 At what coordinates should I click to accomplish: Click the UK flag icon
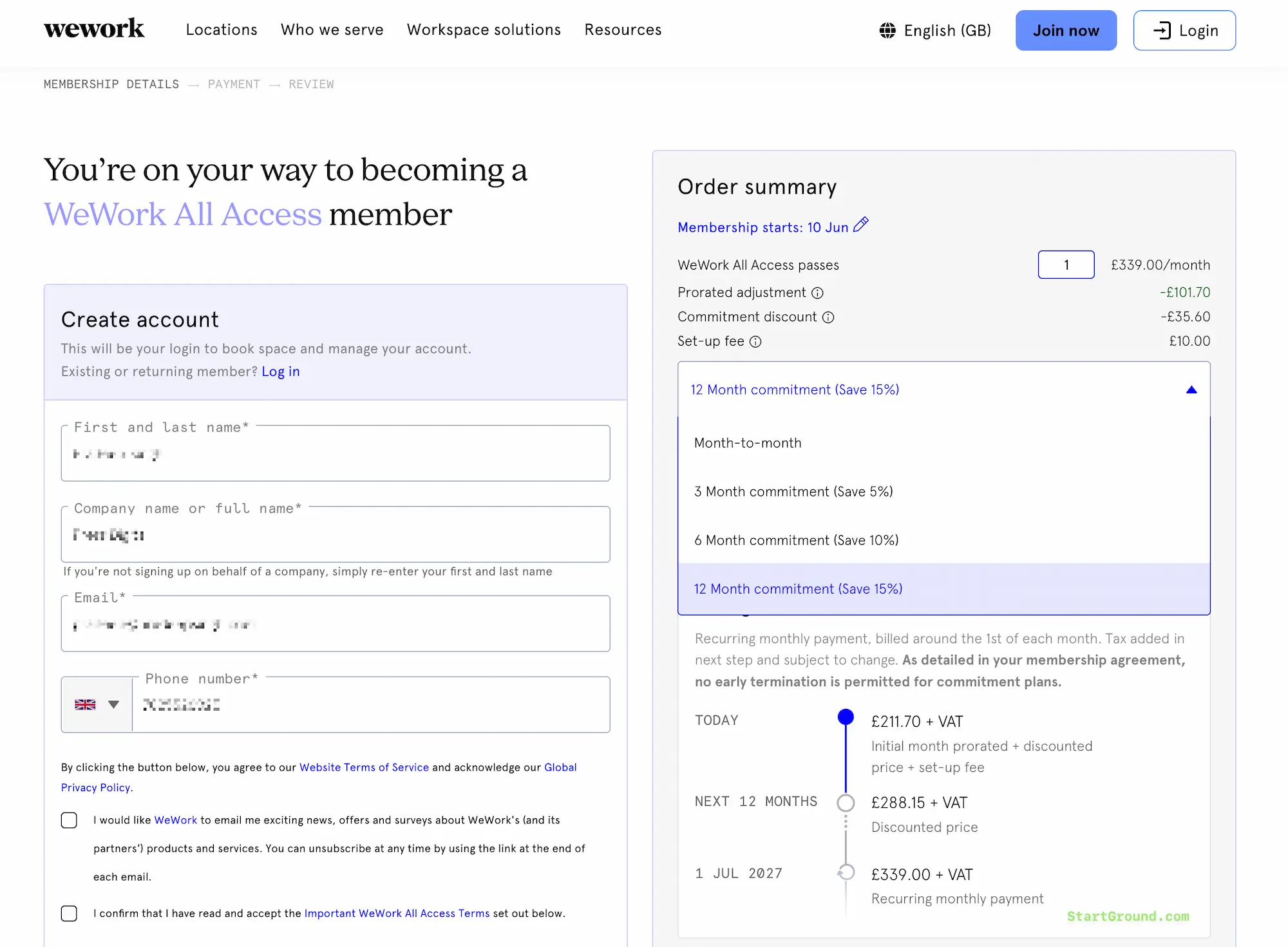(85, 704)
